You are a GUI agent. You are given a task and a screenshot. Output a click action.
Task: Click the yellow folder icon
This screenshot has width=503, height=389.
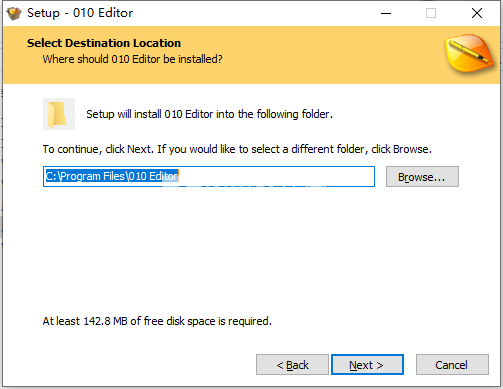point(59,114)
